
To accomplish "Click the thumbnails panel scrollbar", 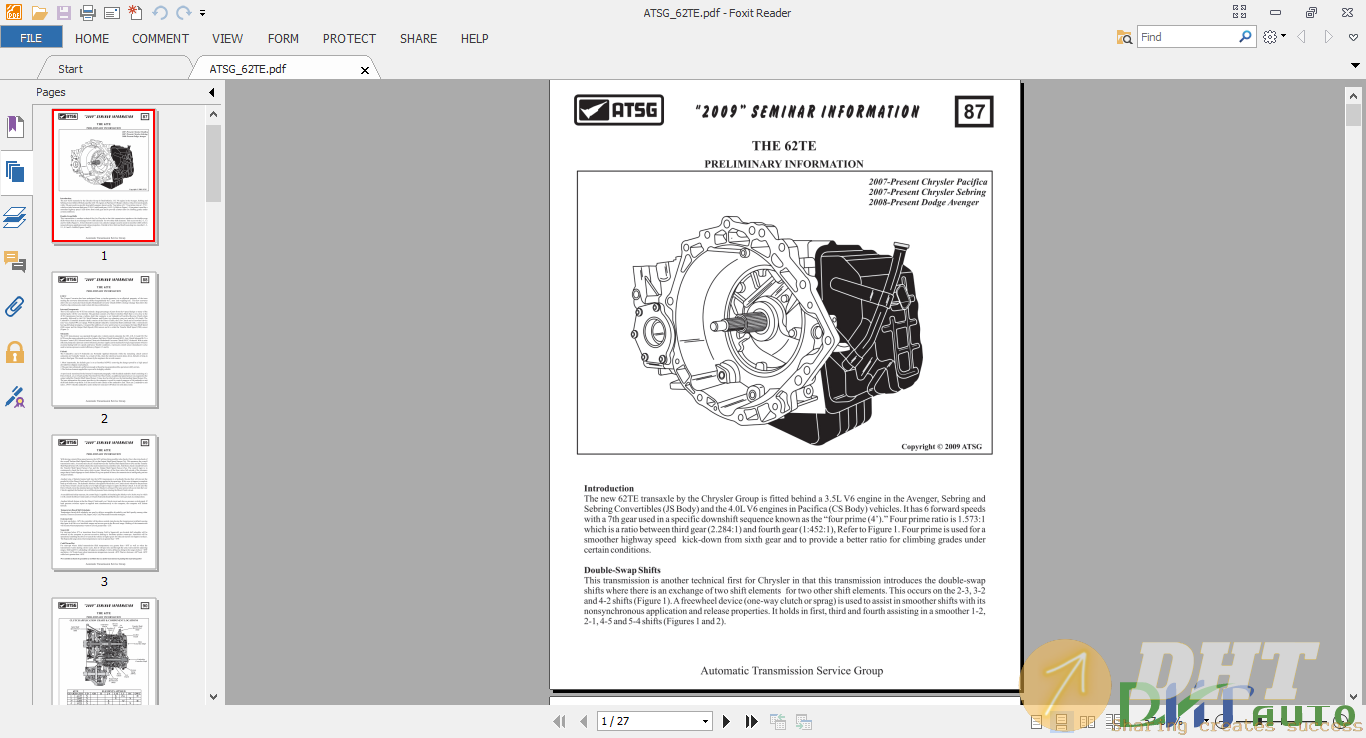I will point(213,164).
